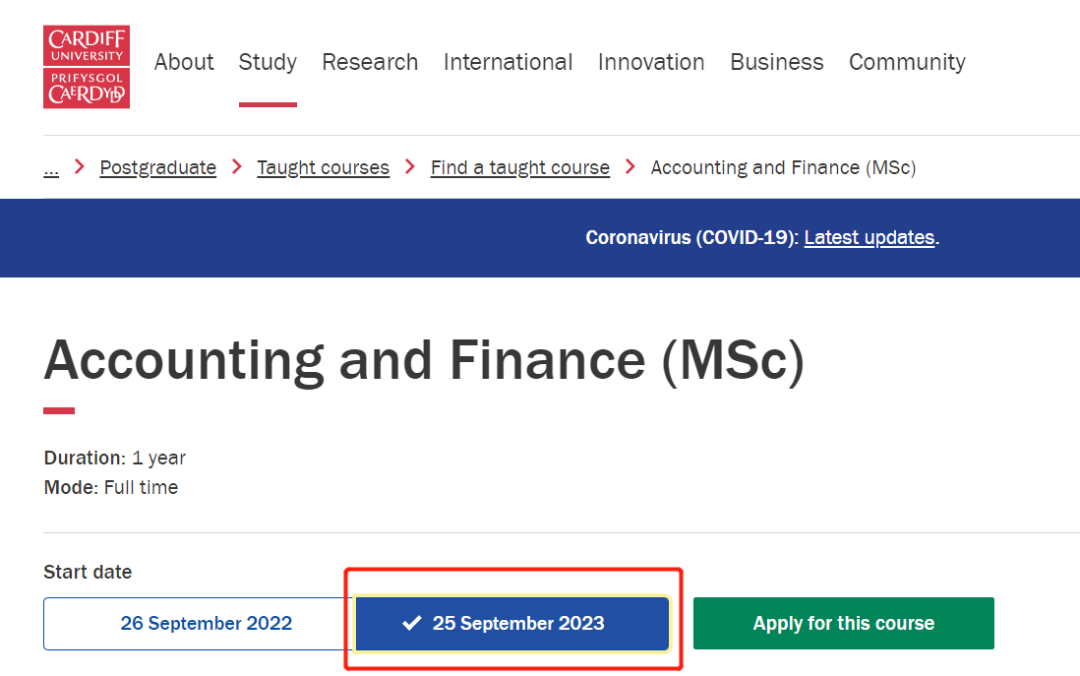Viewport: 1080px width, 676px height.
Task: Click the Cardiff University logo
Action: (x=86, y=66)
